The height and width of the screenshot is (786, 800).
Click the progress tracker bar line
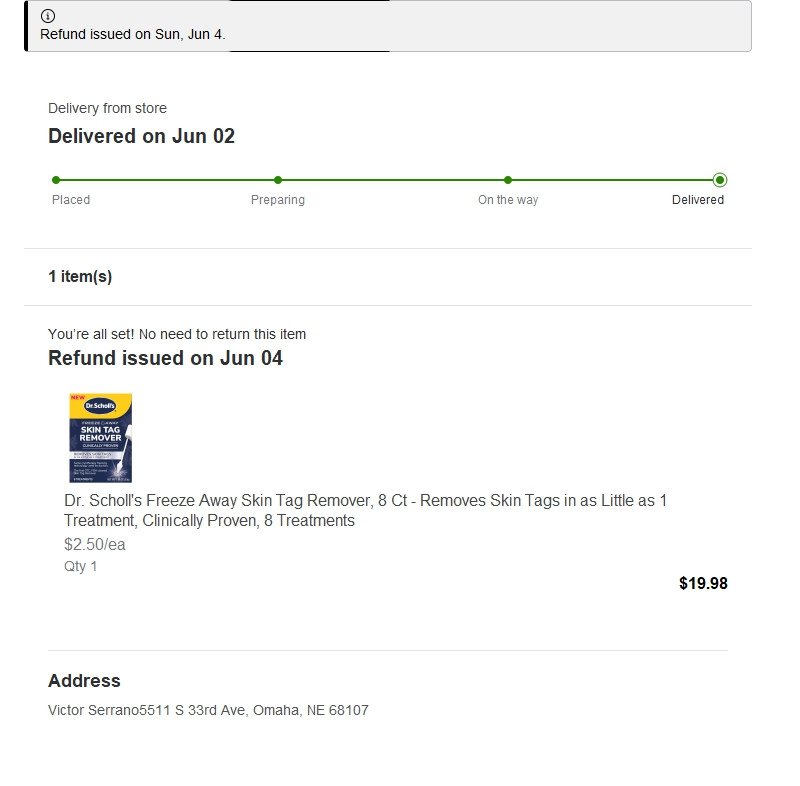[388, 180]
